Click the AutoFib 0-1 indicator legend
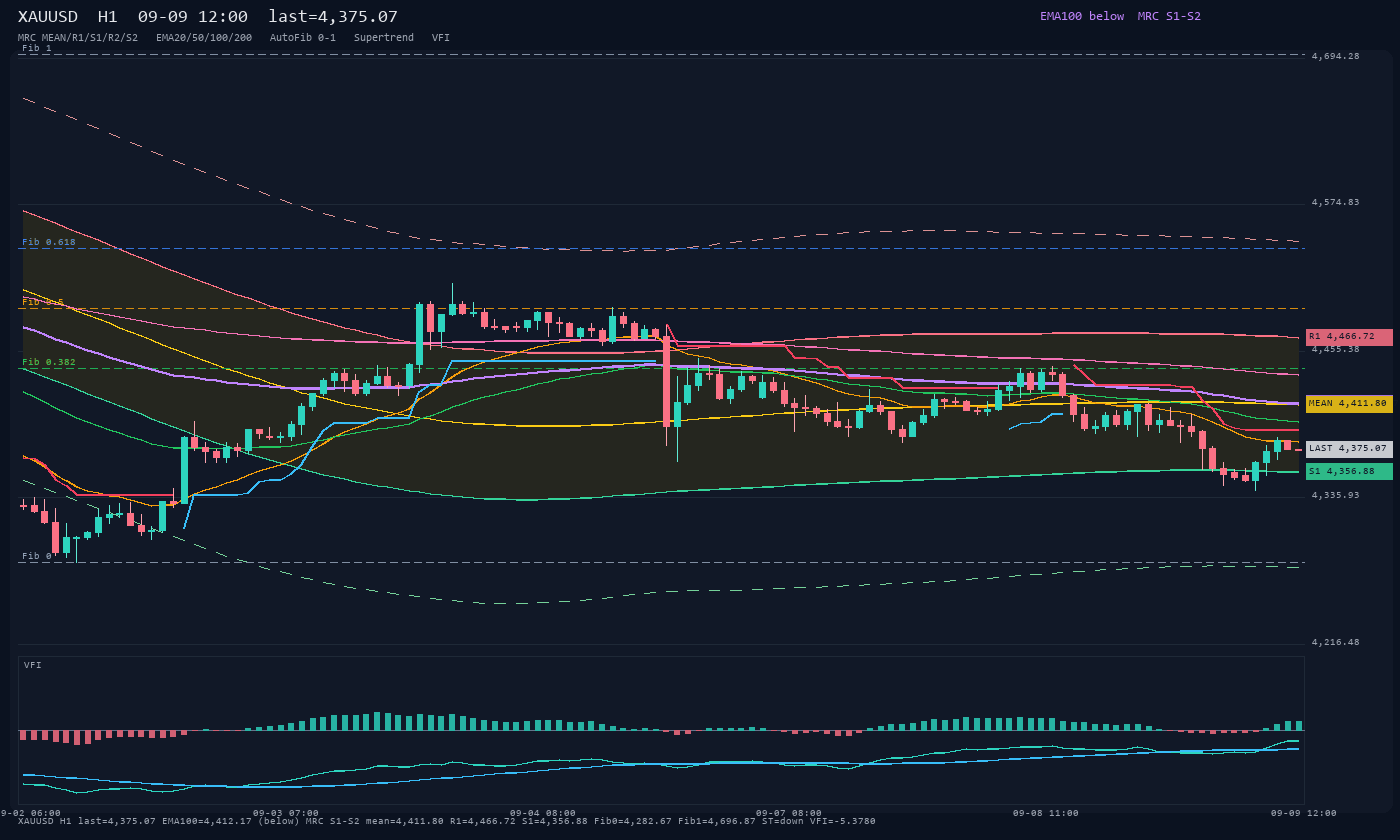Screen dimensions: 1400x840 point(303,38)
